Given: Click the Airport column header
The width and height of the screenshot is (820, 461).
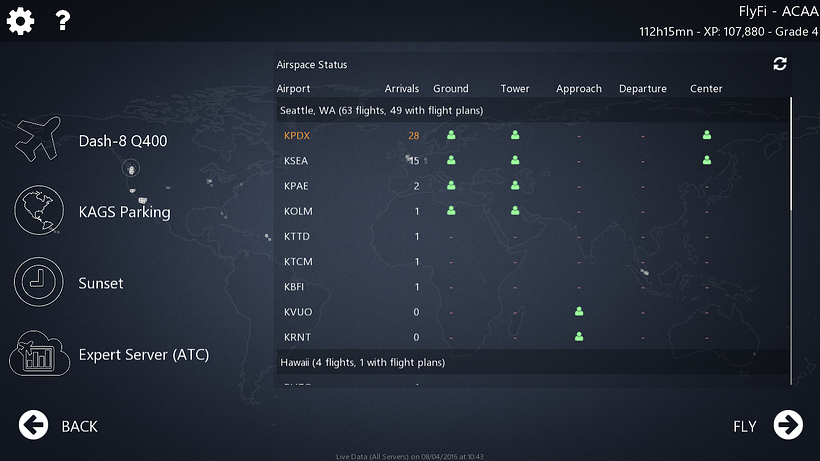Looking at the screenshot, I should (x=293, y=89).
